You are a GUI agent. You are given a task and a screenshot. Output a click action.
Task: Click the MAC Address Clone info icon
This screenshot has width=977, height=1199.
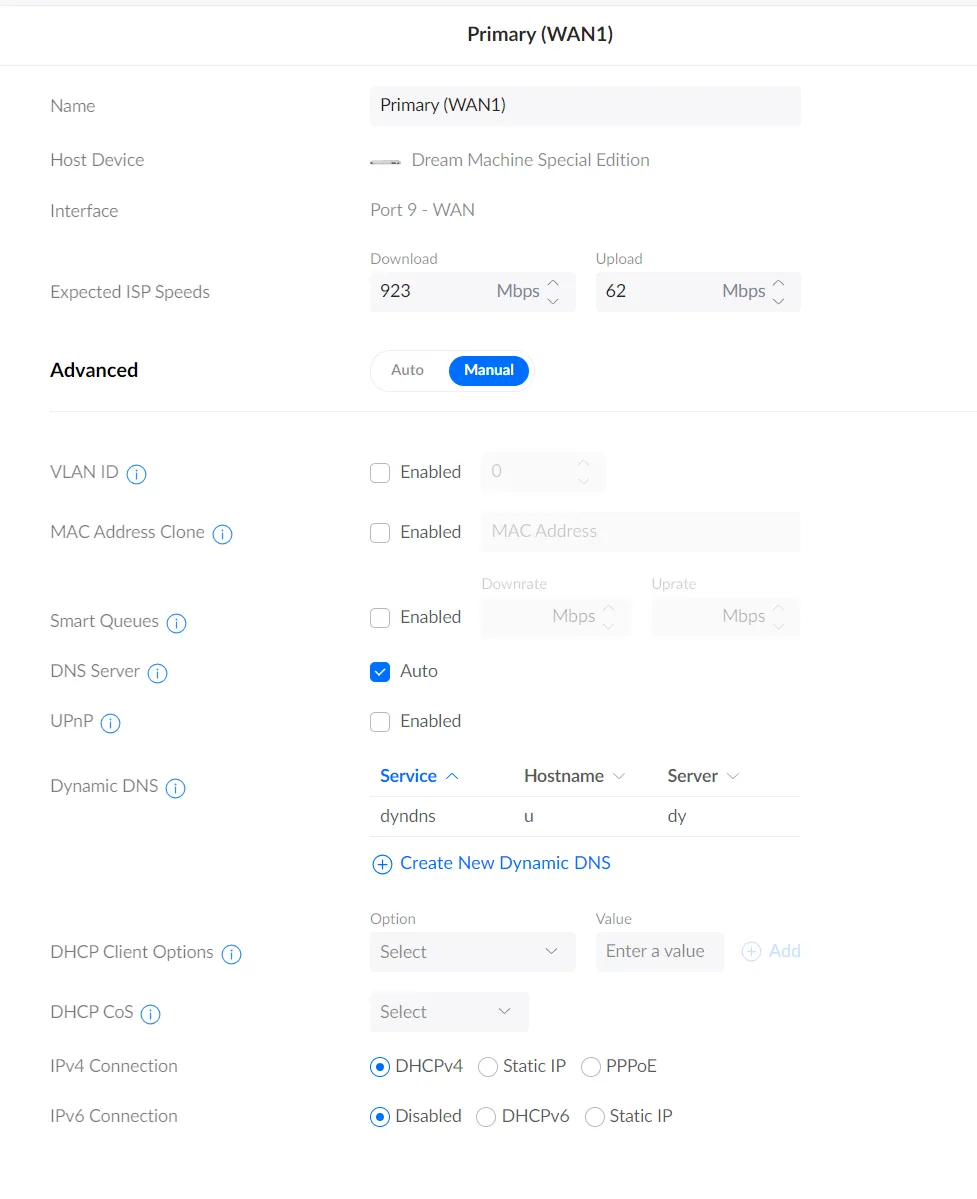point(221,534)
